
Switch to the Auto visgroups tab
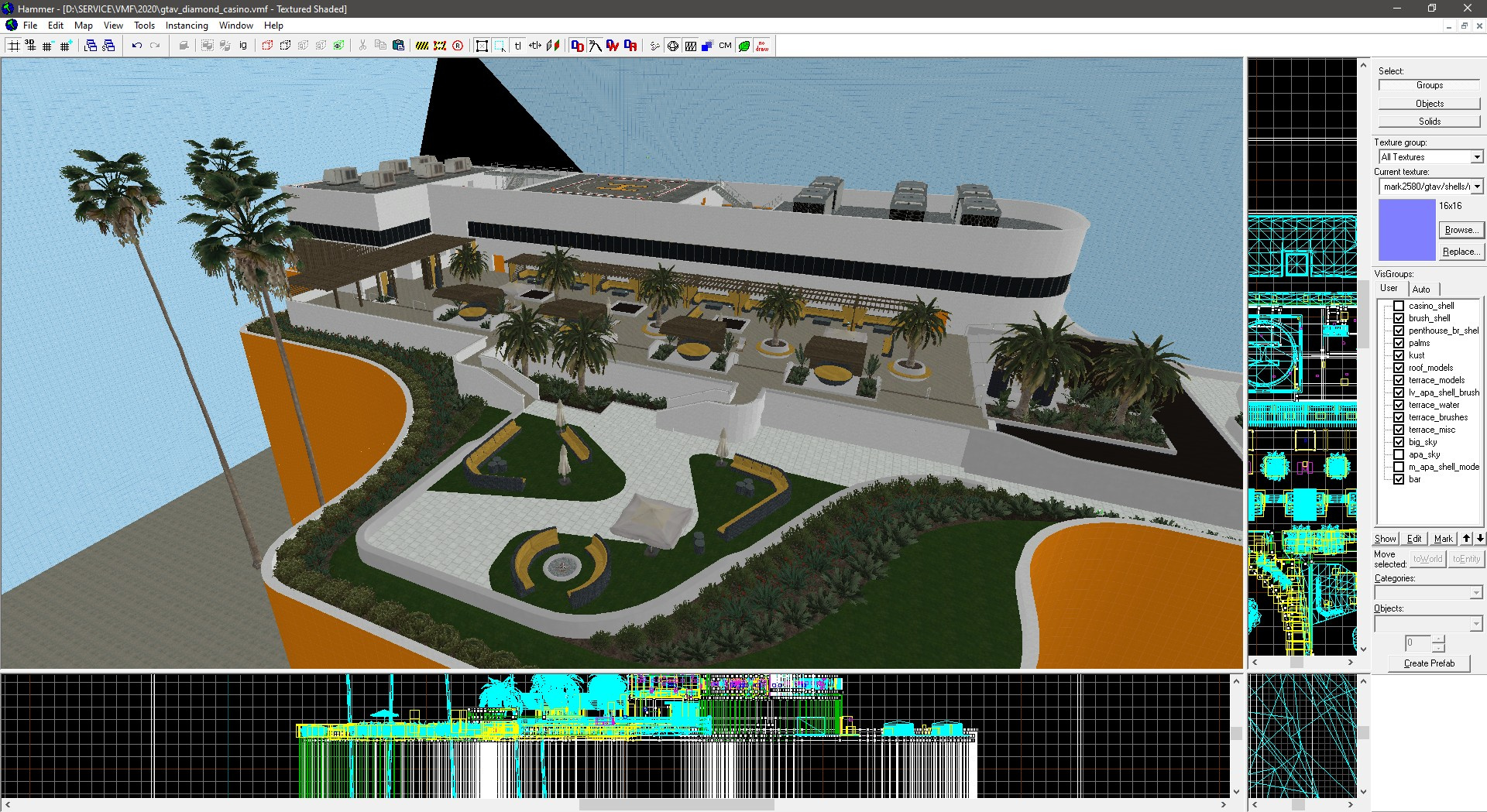1421,290
